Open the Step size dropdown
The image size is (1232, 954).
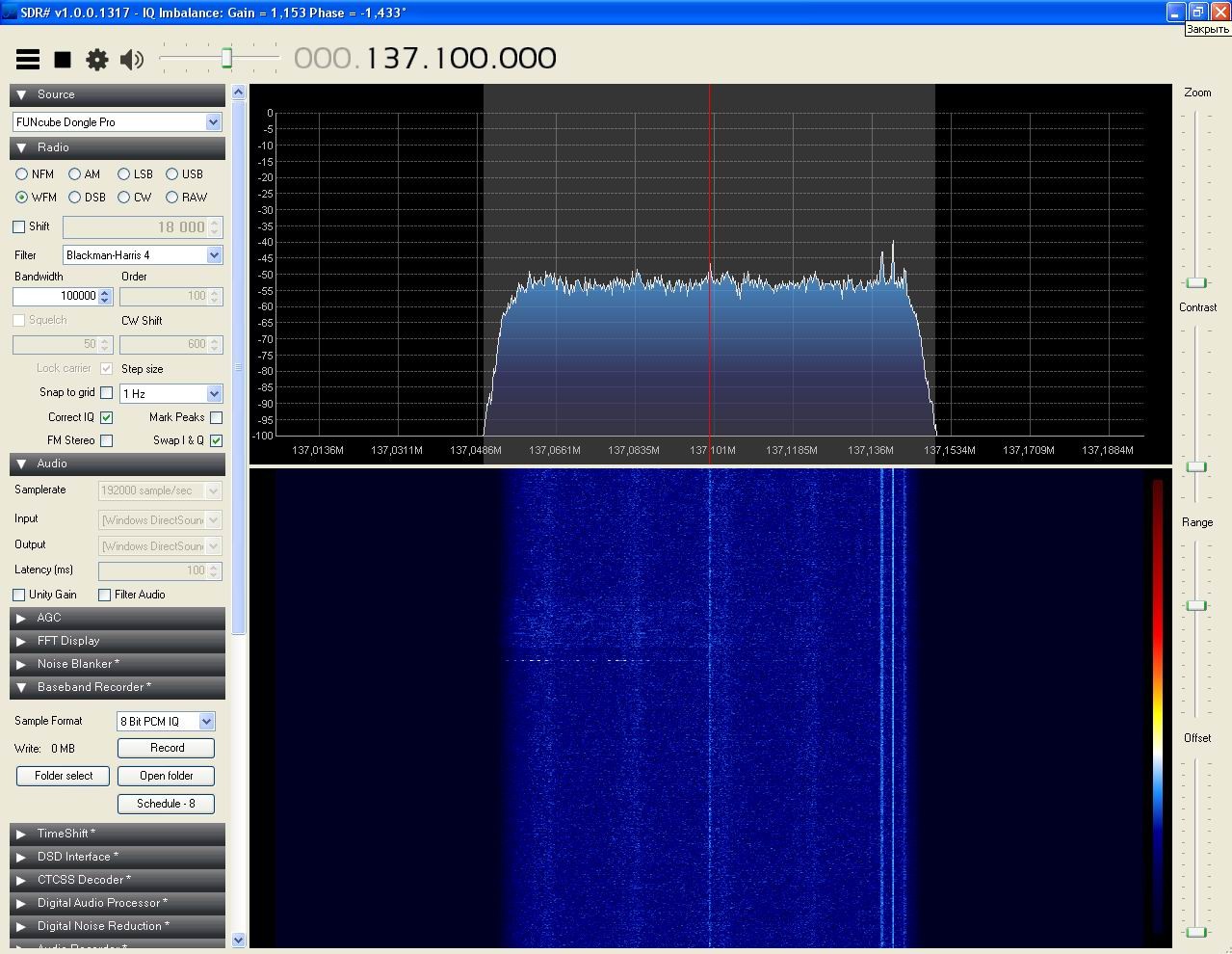[170, 393]
